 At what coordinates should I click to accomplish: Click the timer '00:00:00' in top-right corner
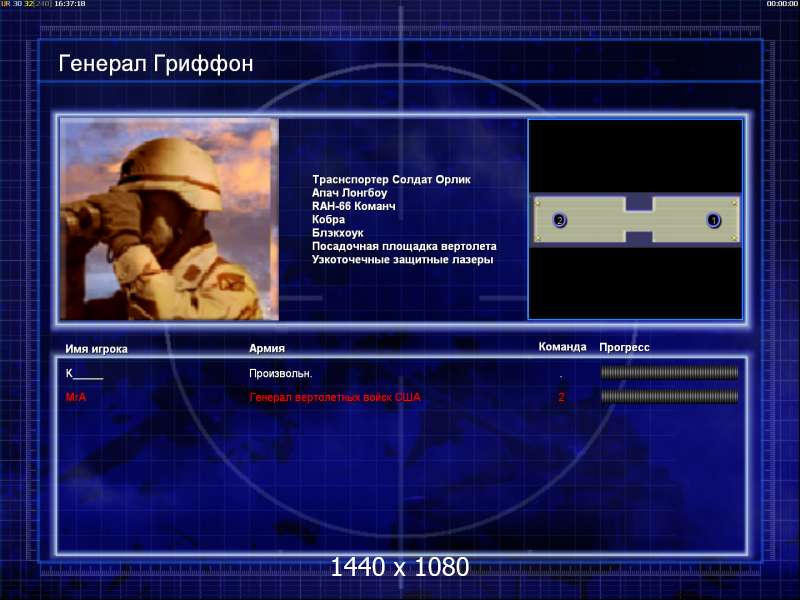783,4
